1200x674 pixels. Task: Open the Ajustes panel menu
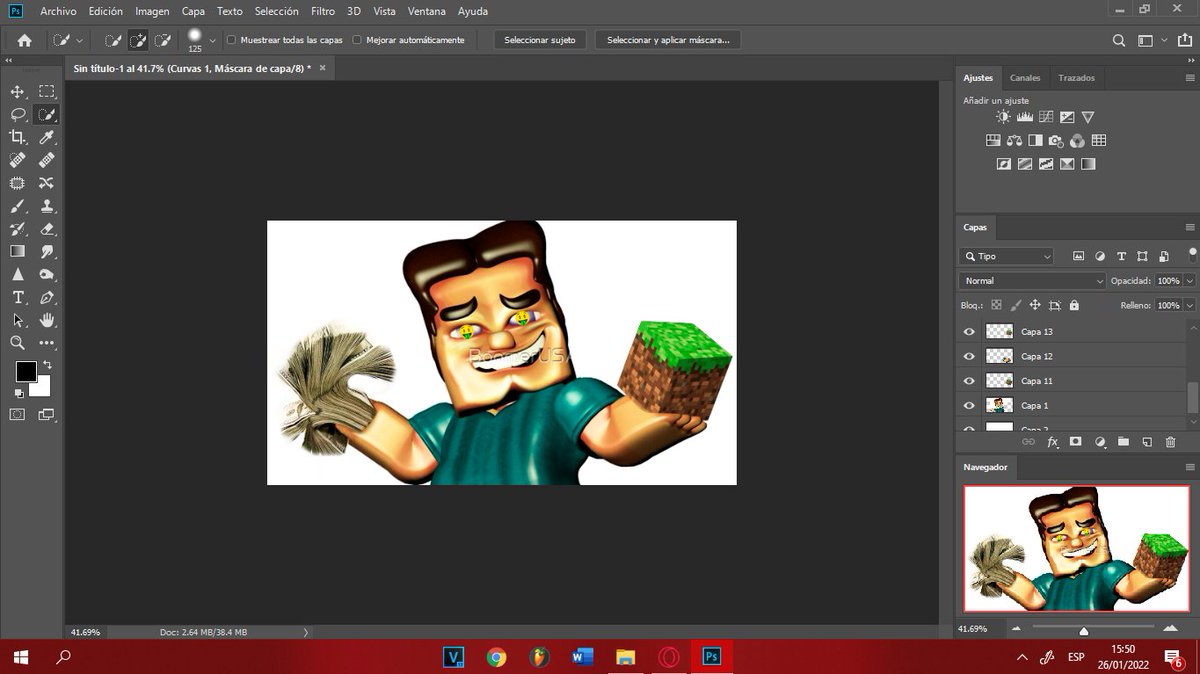(x=1190, y=78)
